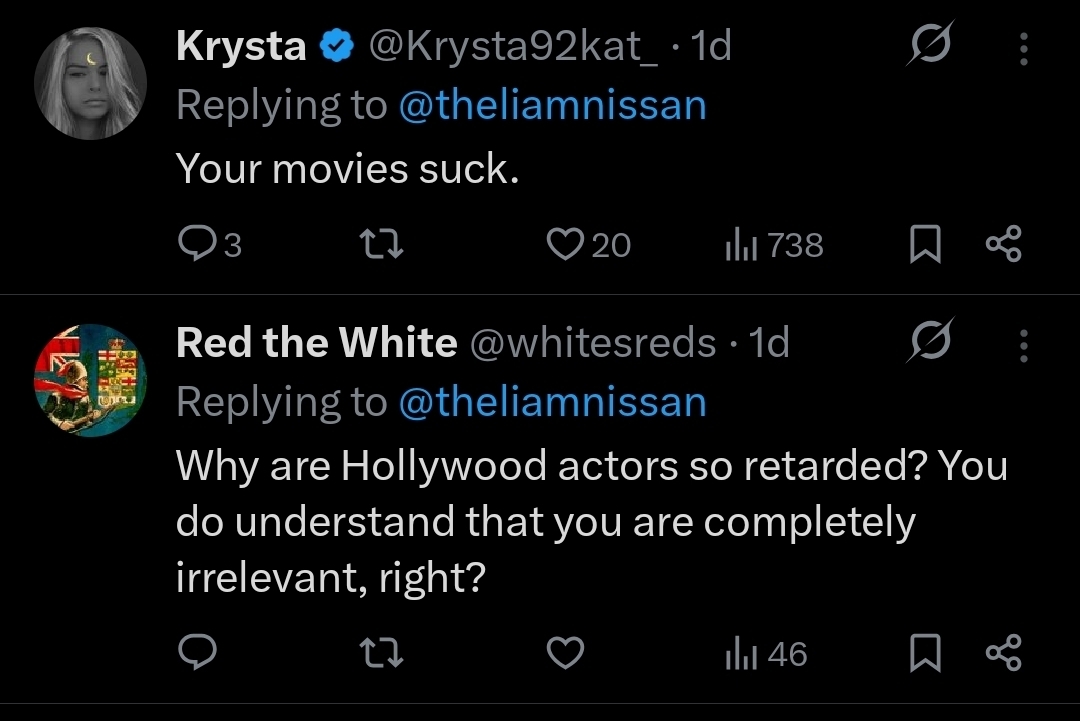Open more options menu on Krysta's tweet

[x=1023, y=47]
